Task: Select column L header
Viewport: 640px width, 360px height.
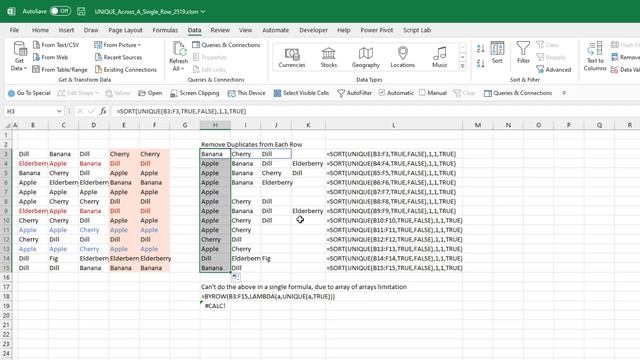Action: pos(394,125)
